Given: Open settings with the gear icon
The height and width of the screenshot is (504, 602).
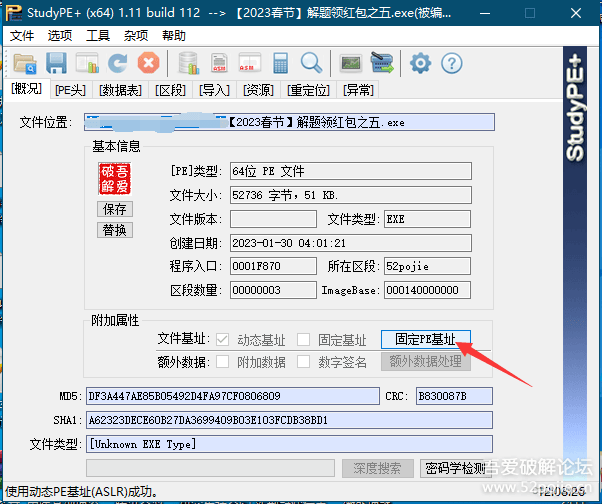Looking at the screenshot, I should coord(420,63).
